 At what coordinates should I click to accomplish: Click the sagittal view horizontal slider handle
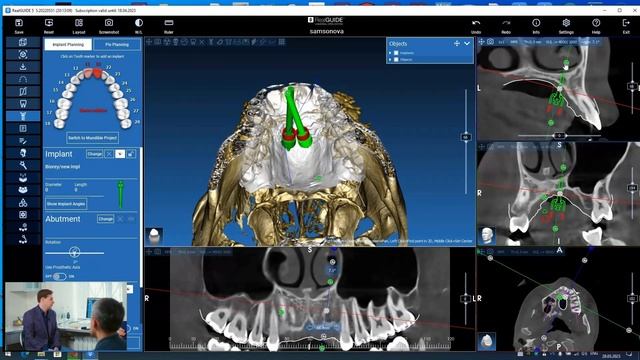tap(559, 136)
